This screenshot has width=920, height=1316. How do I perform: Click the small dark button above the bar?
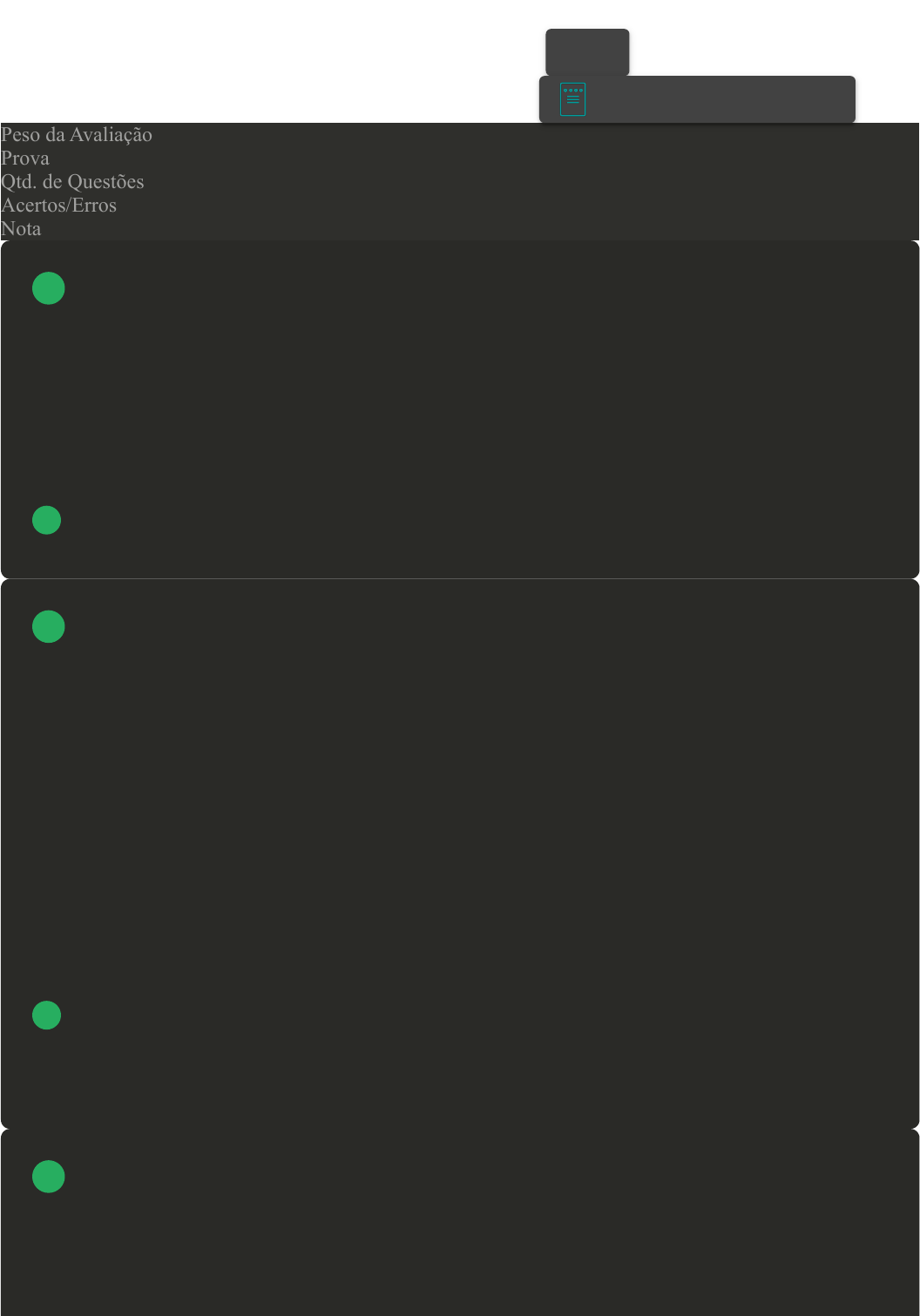(587, 52)
